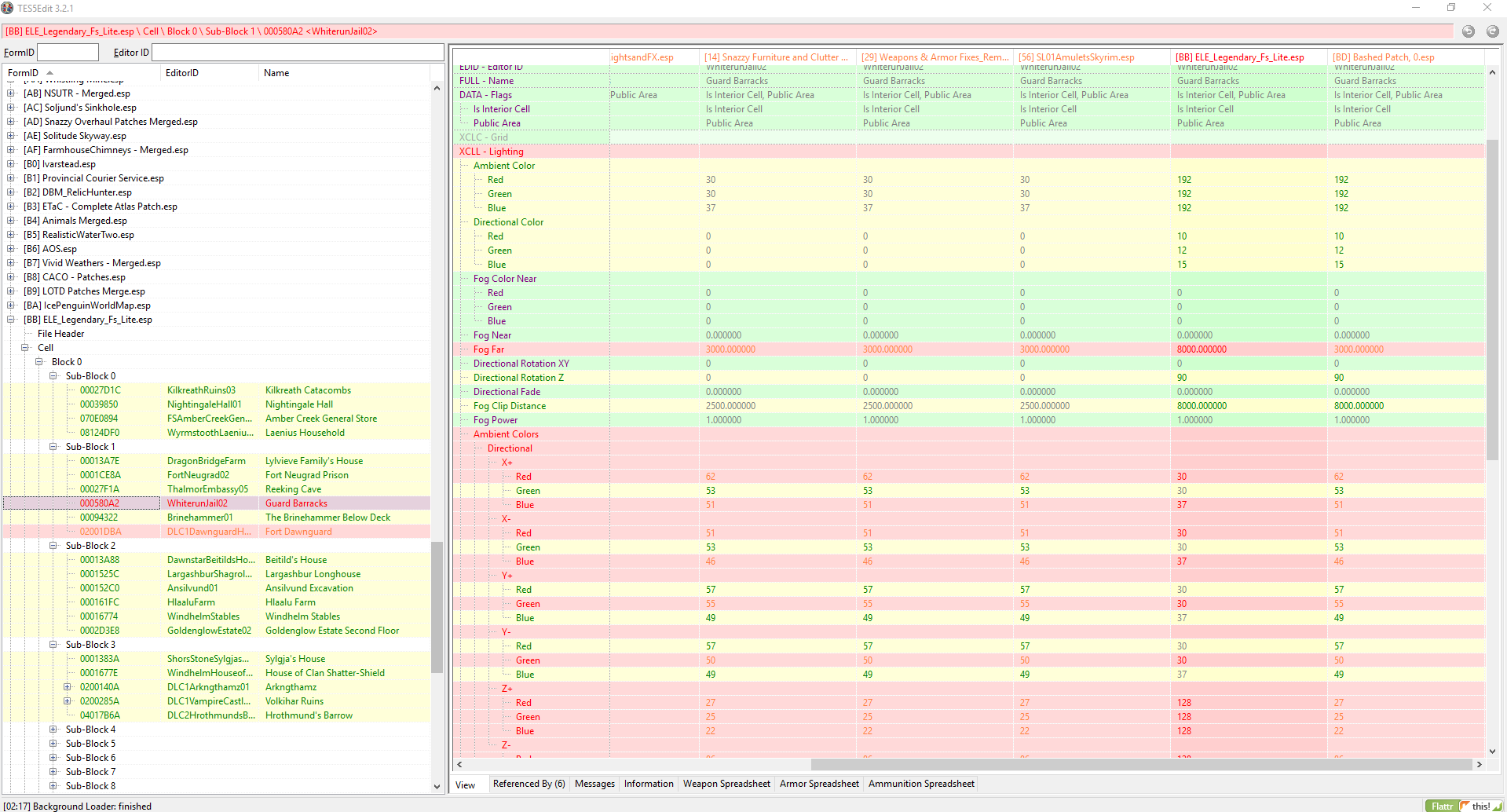Select the 0001CE8A FortNeugrad02 record
Screen dimensions: 1507x812
(x=217, y=475)
